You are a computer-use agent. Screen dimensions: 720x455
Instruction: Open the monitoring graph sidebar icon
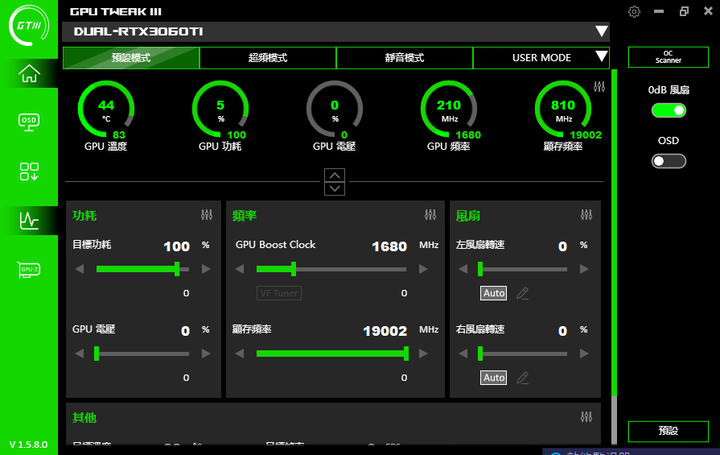pyautogui.click(x=29, y=220)
